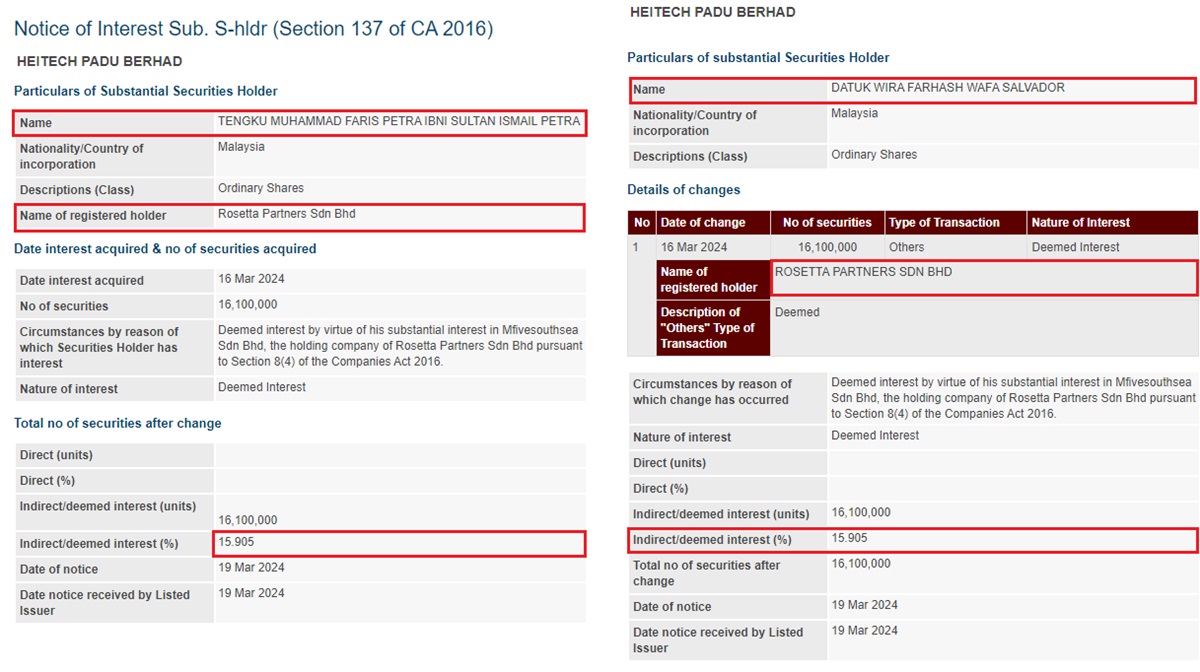This screenshot has width=1200, height=672.
Task: Click the mixed-case Rosetta Partners Sdn Bhd value
Action: [287, 214]
